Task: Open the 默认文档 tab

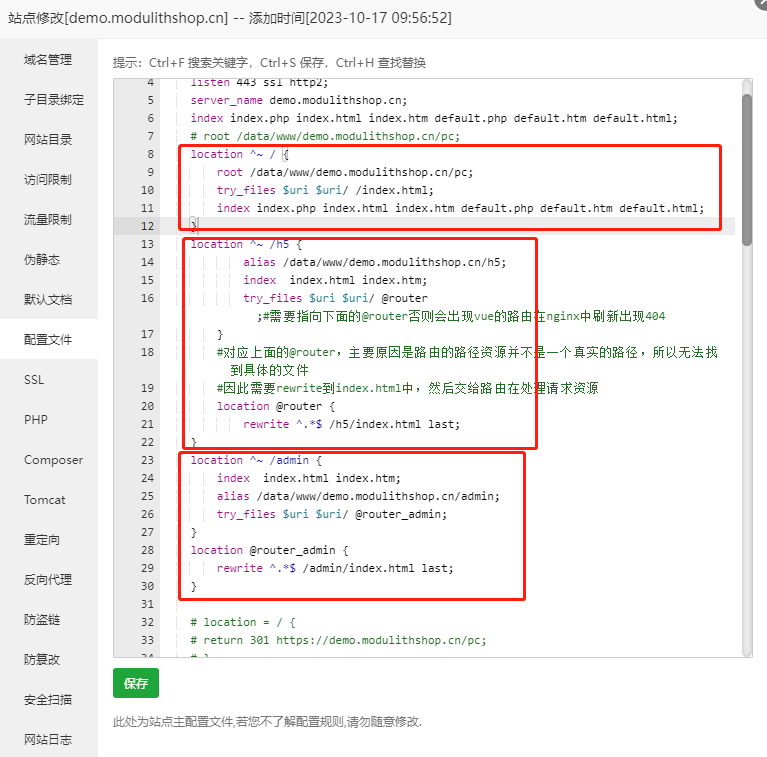Action: 48,300
